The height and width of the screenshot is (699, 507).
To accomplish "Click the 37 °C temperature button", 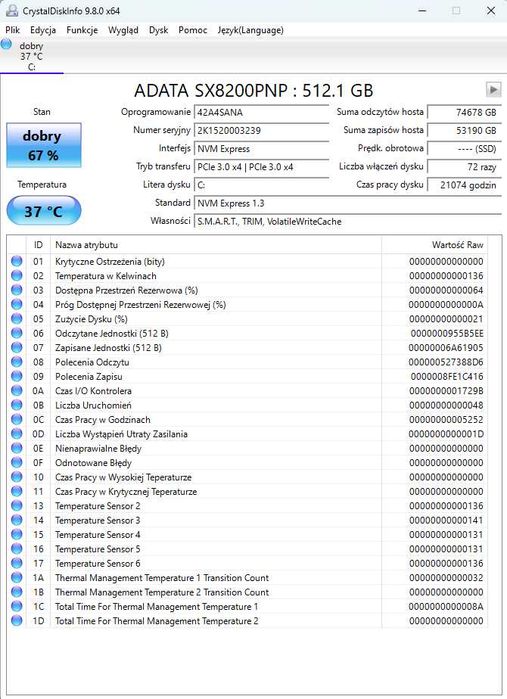I will (44, 210).
